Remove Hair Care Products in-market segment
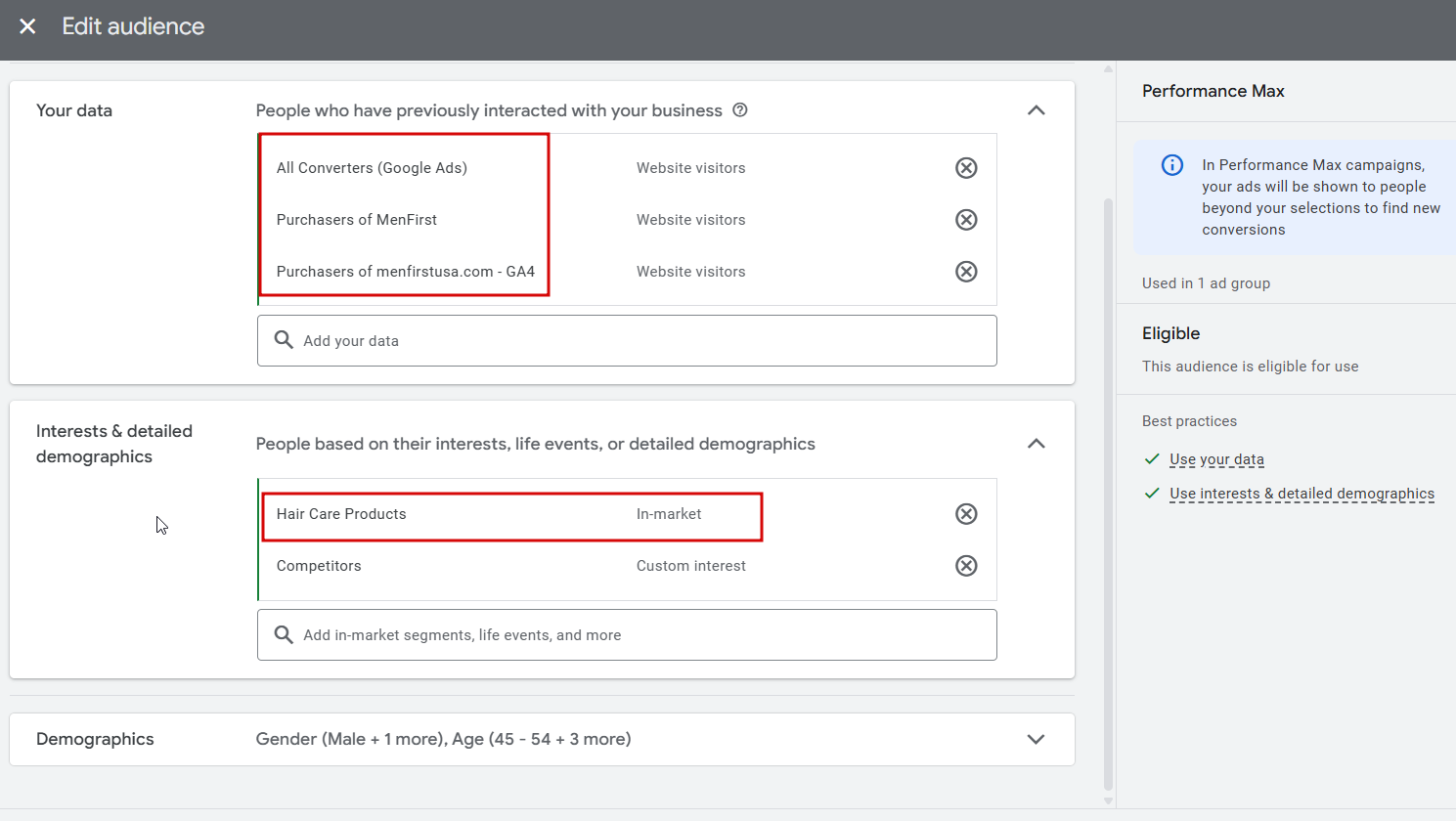The height and width of the screenshot is (821, 1456). pyautogui.click(x=966, y=514)
